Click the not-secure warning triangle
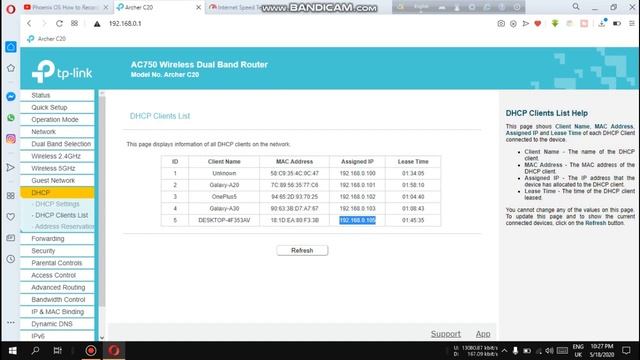640x360 pixels. 97,24
